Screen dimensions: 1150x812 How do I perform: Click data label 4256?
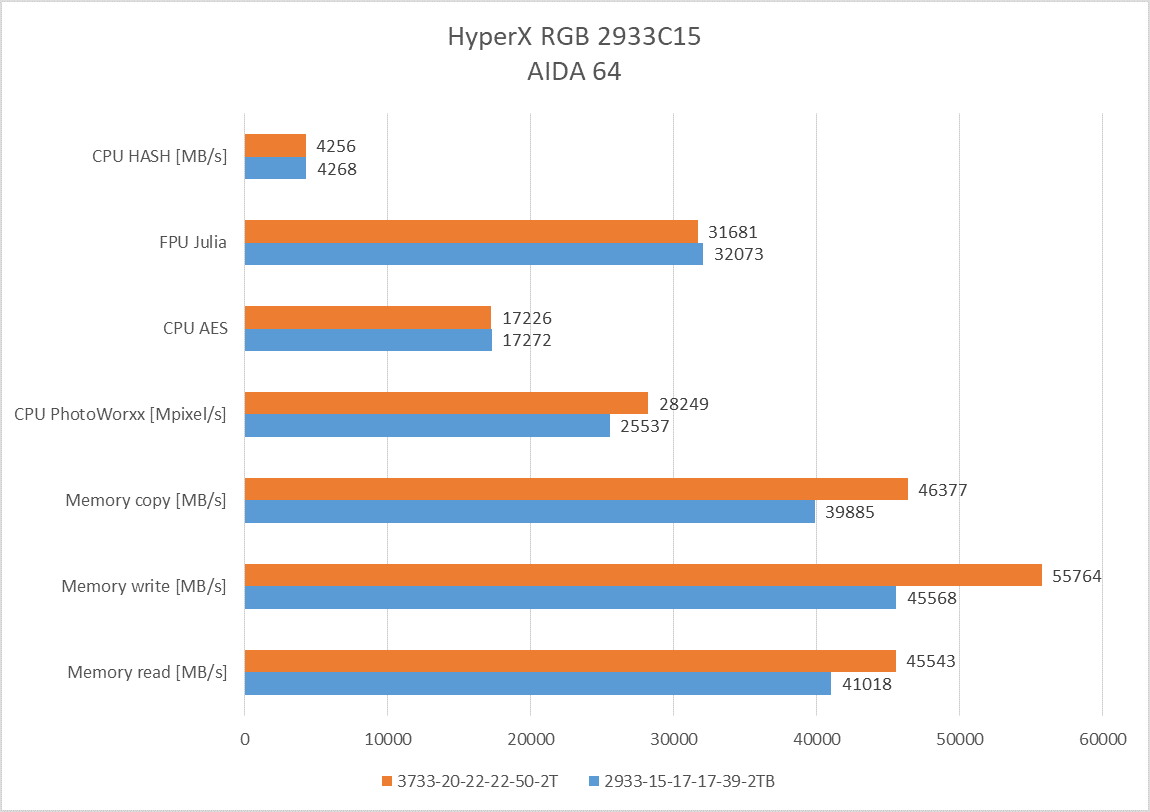(x=336, y=146)
